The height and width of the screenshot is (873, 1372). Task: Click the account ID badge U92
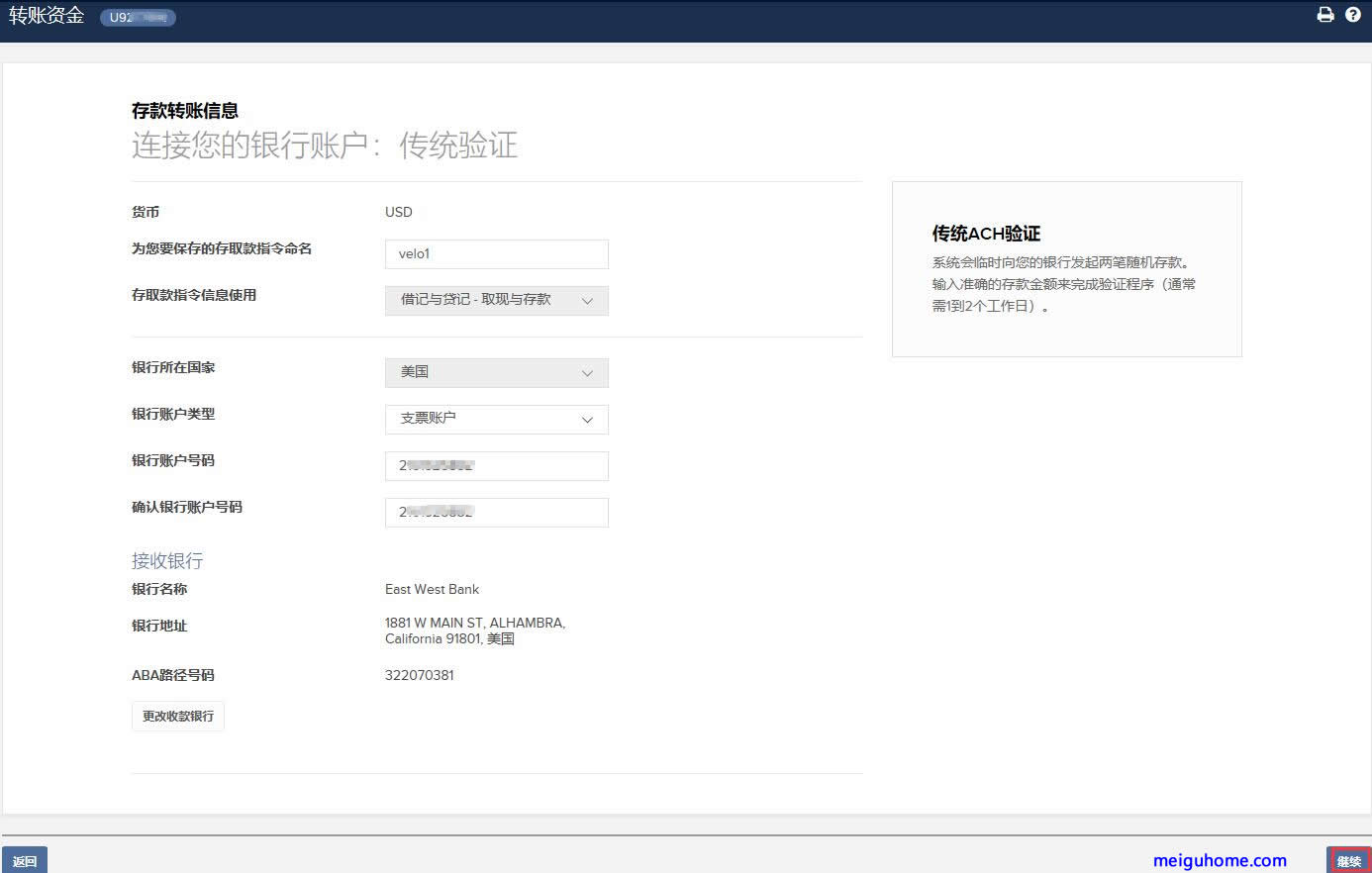(138, 18)
